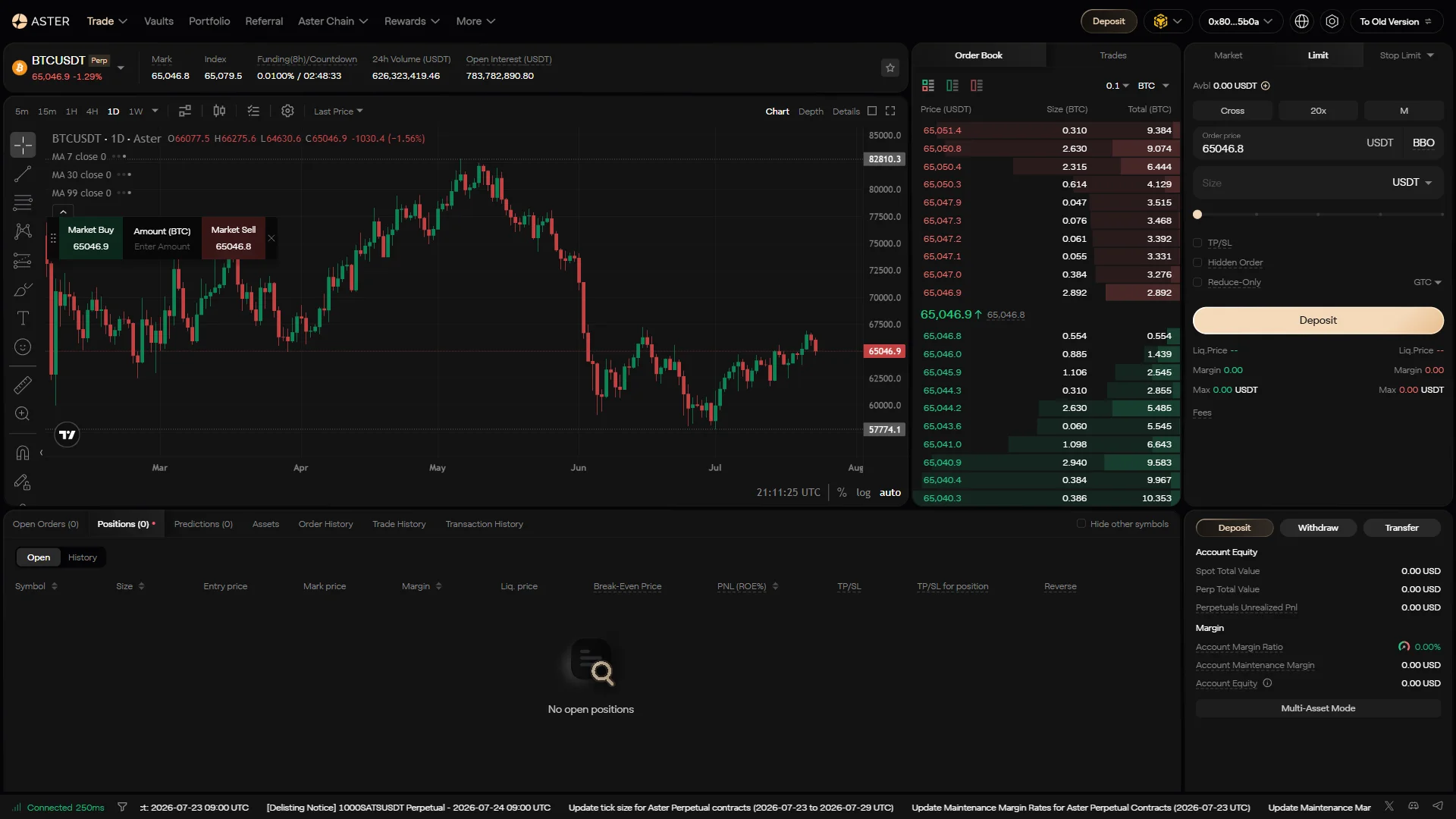Viewport: 1456px width, 819px height.
Task: Switch positions view to History
Action: (x=83, y=557)
